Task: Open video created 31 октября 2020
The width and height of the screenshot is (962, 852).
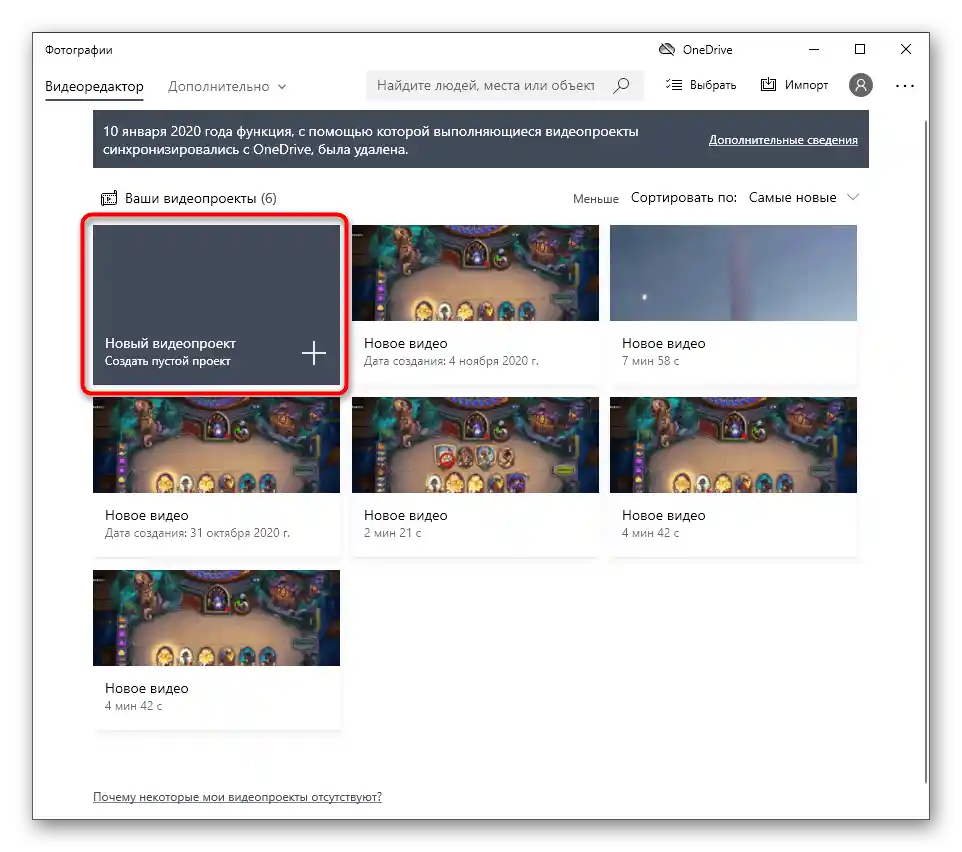Action: click(x=216, y=477)
